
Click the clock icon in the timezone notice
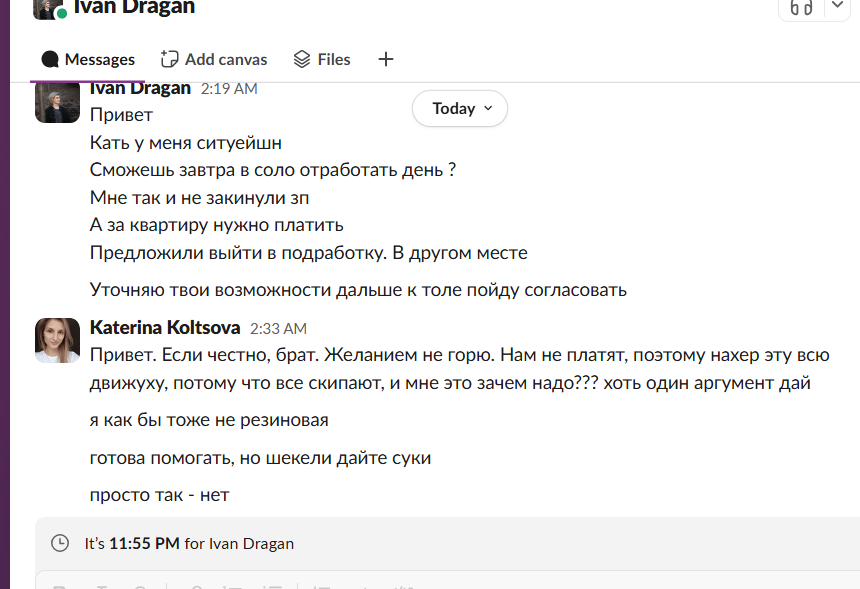[x=60, y=543]
